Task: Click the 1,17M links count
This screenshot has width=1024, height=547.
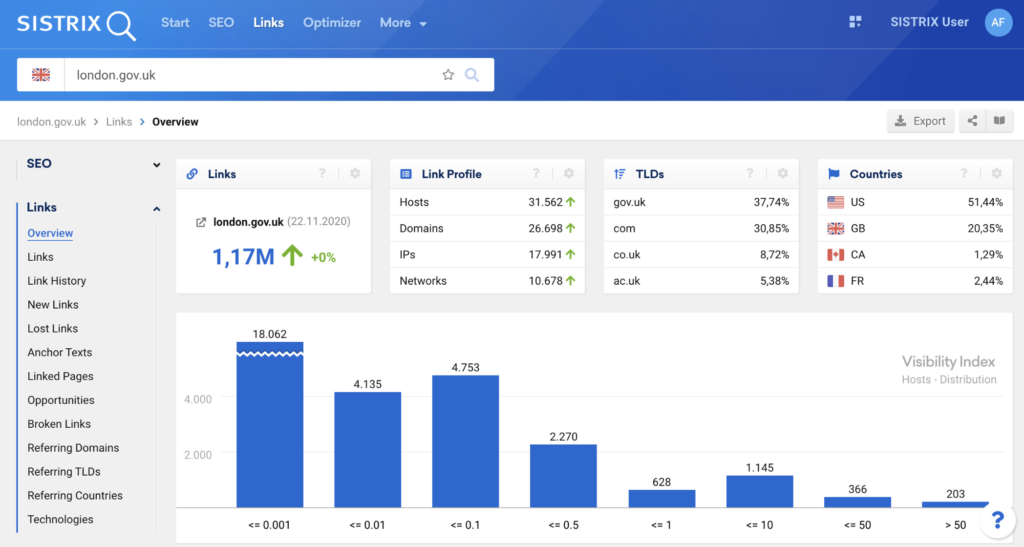Action: click(243, 257)
